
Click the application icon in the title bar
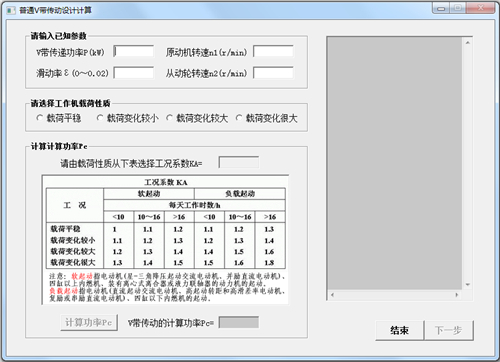[11, 10]
